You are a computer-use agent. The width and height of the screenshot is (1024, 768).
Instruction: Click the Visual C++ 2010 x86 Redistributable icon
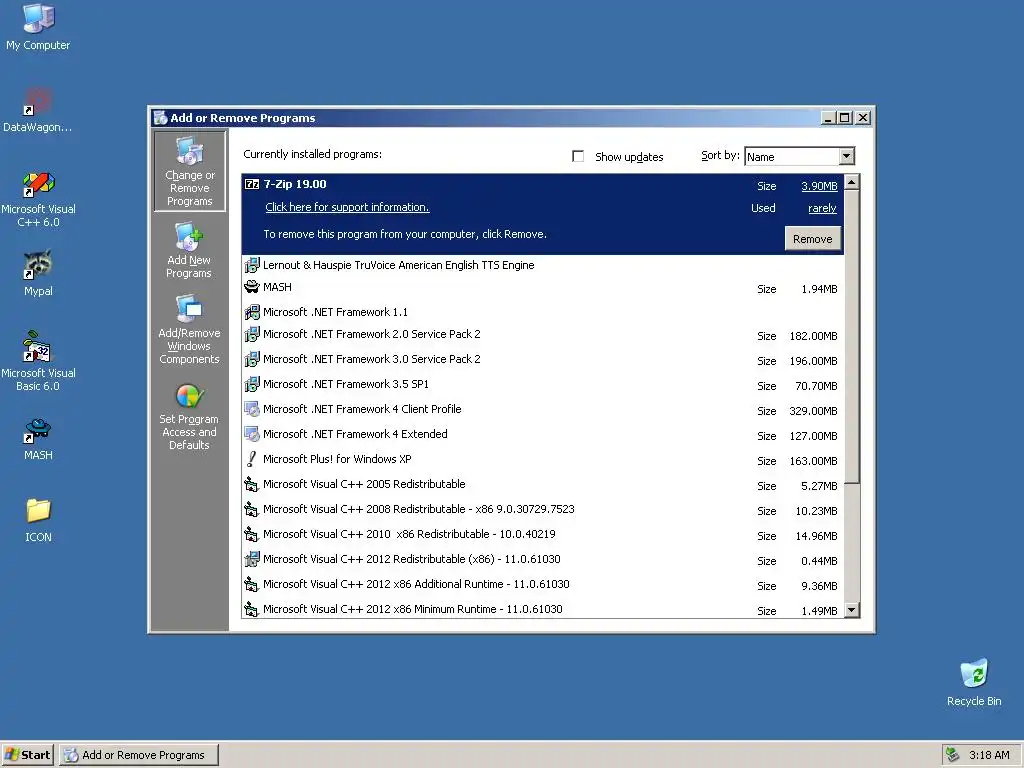pyautogui.click(x=252, y=534)
